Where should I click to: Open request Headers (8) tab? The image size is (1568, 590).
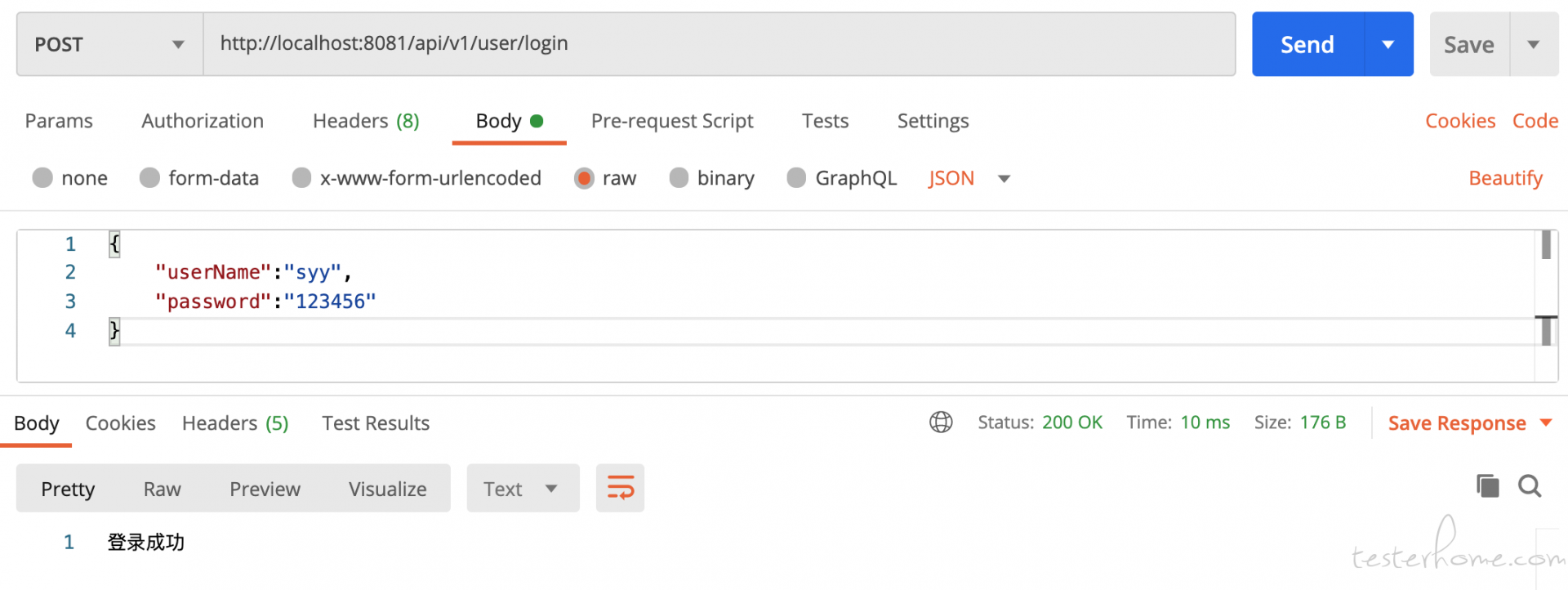click(x=366, y=121)
